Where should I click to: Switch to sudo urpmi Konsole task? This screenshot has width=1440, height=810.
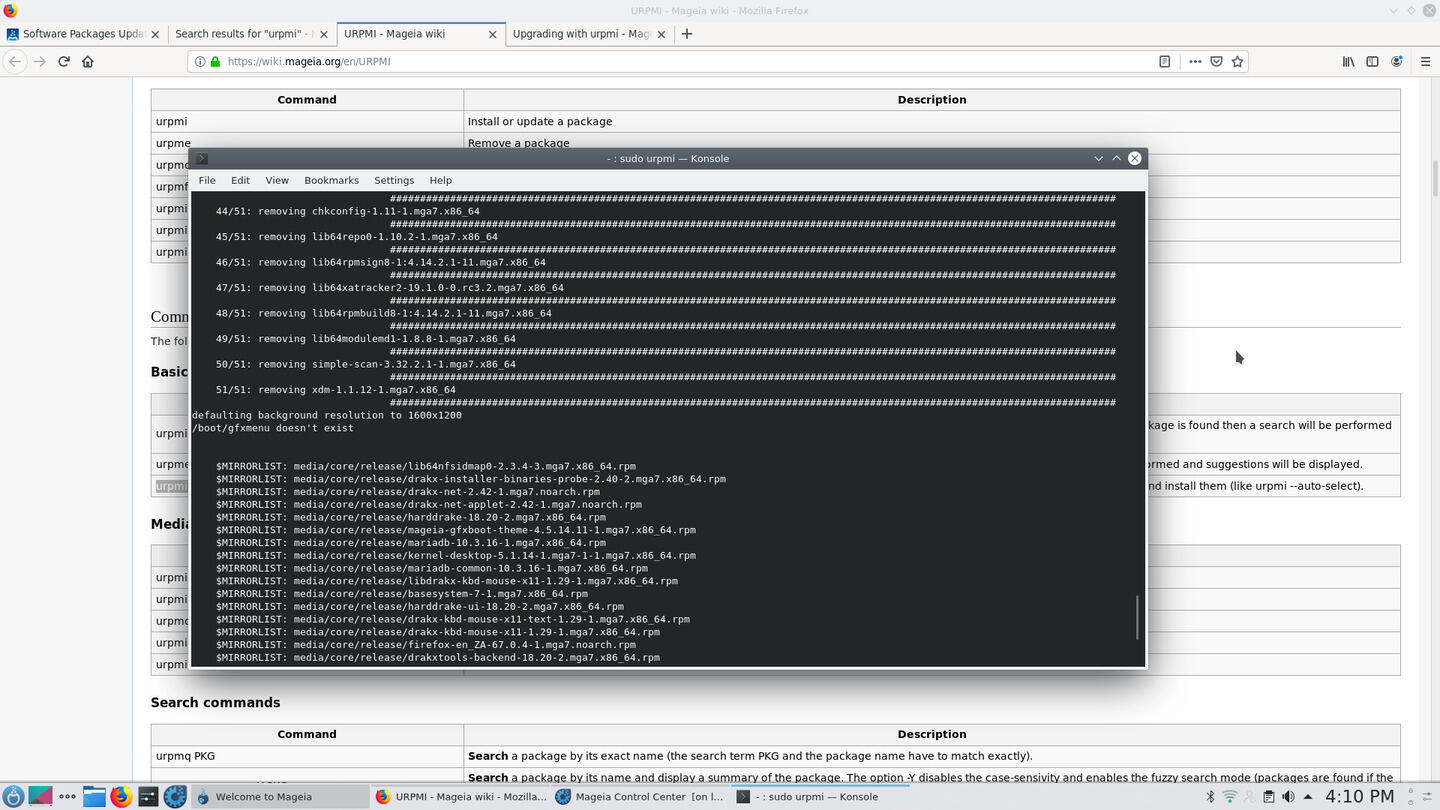[x=820, y=796]
